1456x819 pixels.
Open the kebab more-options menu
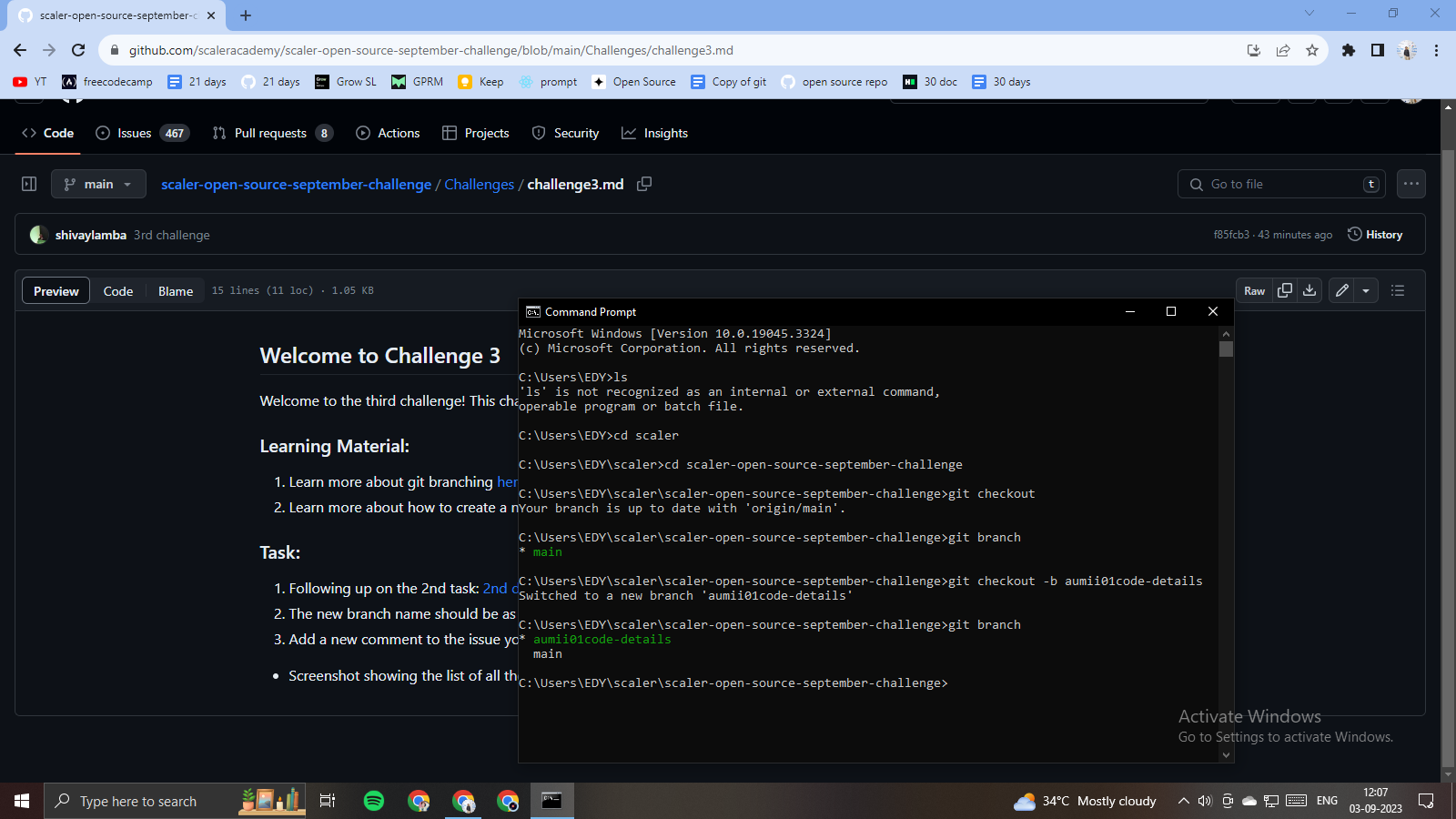tap(1411, 183)
